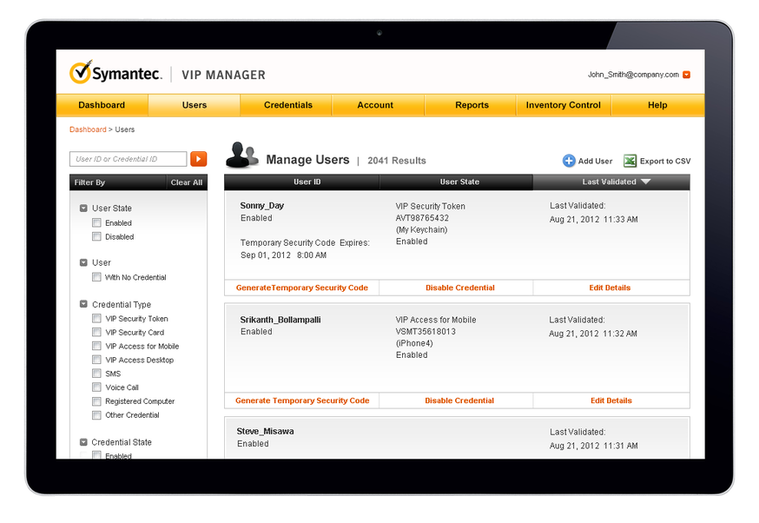The height and width of the screenshot is (523, 759).
Task: Click Clear All filters
Action: (186, 183)
